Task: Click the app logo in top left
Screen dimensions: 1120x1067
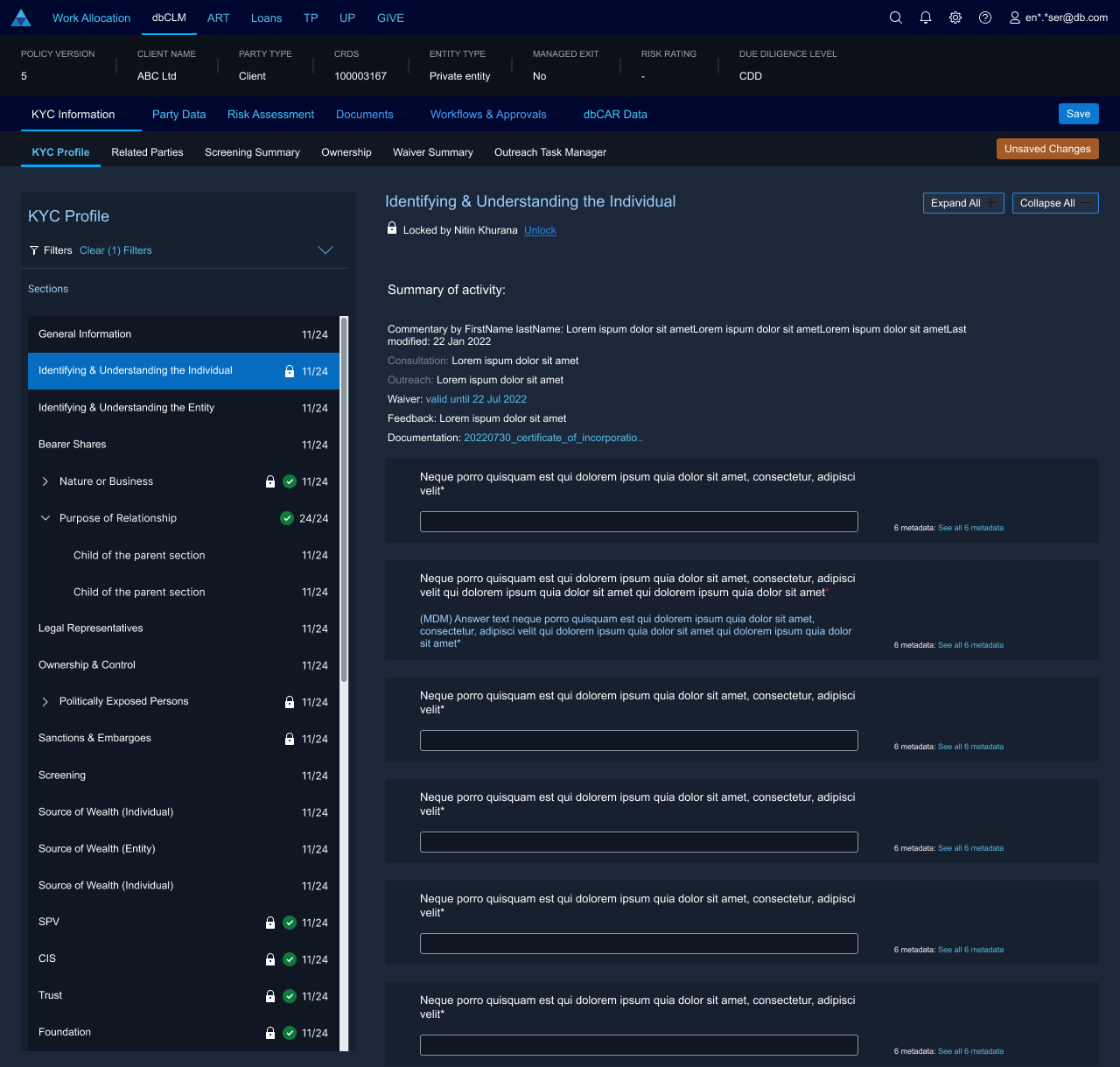Action: tap(21, 18)
